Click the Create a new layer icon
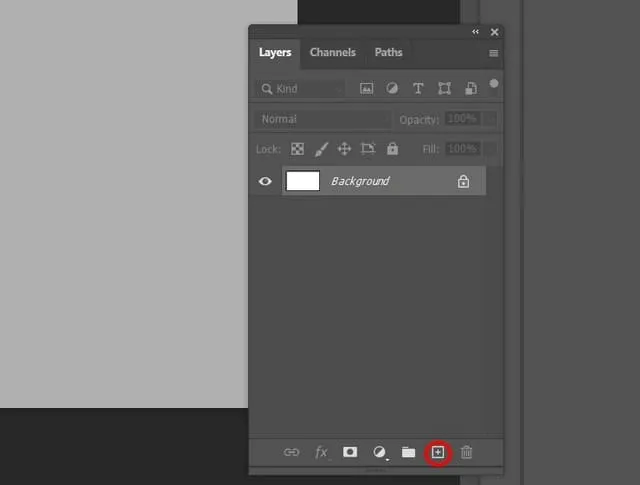The image size is (640, 485). [x=438, y=452]
